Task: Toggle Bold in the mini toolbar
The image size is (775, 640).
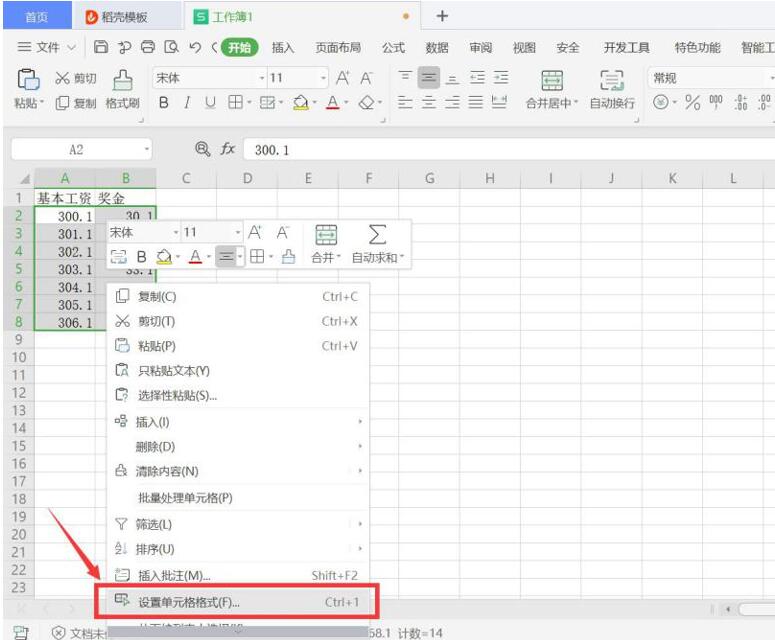Action: click(141, 256)
